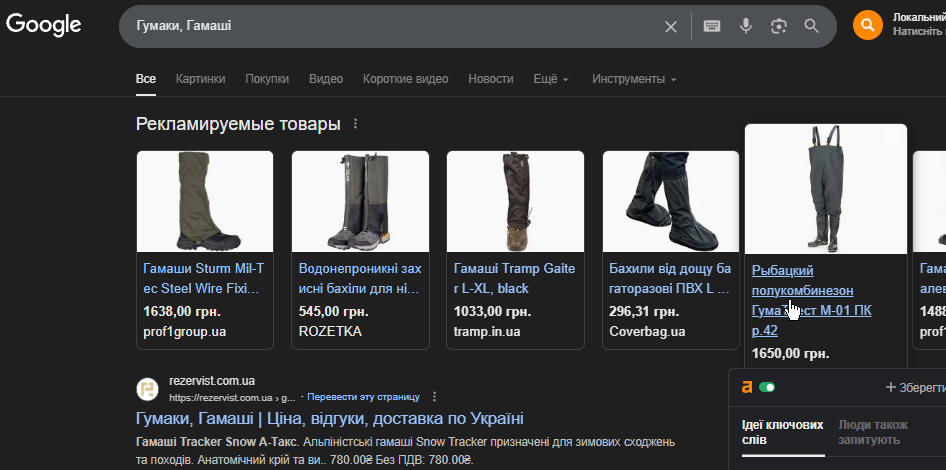946x470 pixels.
Task: Click the ROZETKA grey gaiter image
Action: pos(360,202)
